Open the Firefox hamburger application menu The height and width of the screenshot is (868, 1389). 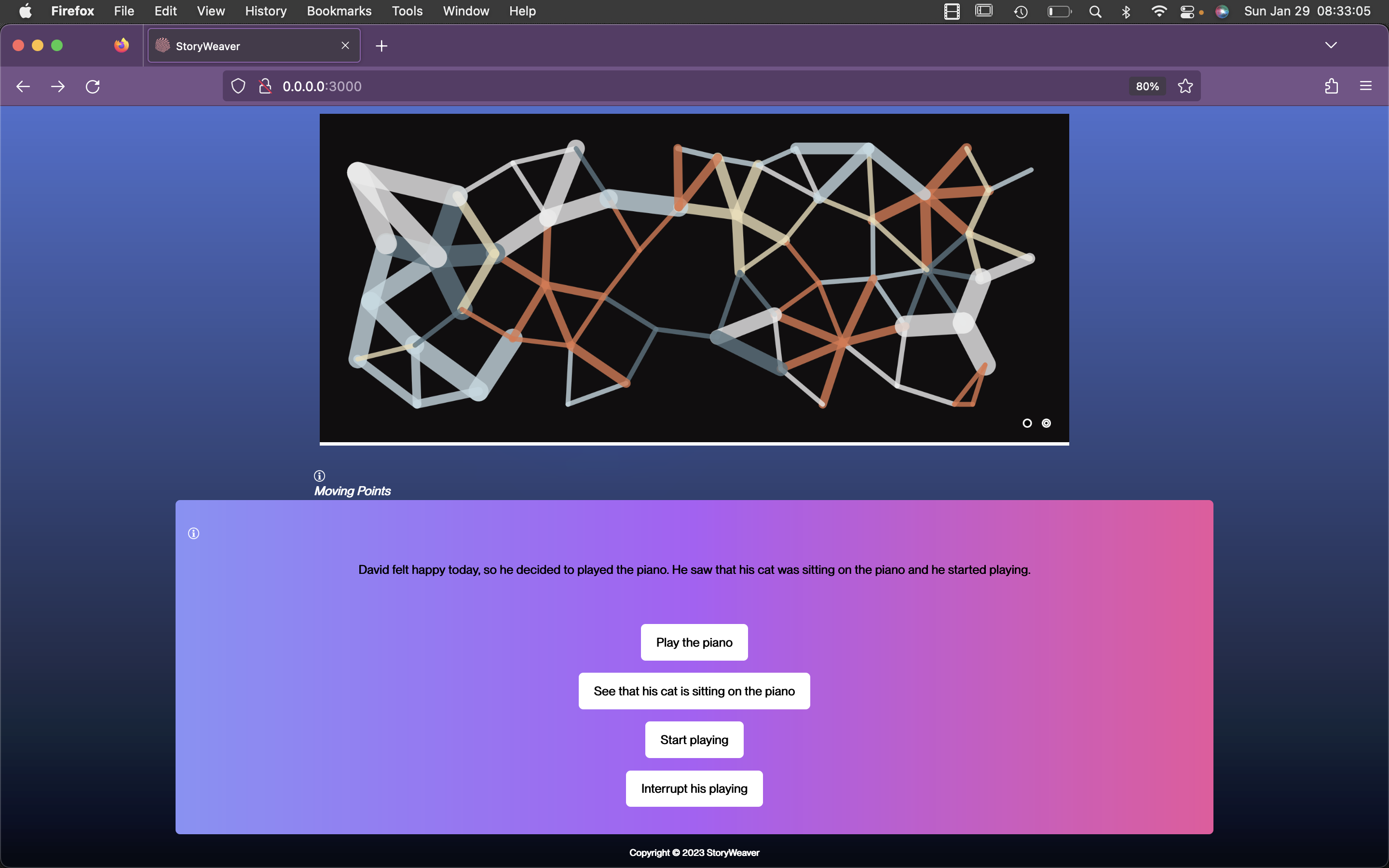pyautogui.click(x=1365, y=86)
